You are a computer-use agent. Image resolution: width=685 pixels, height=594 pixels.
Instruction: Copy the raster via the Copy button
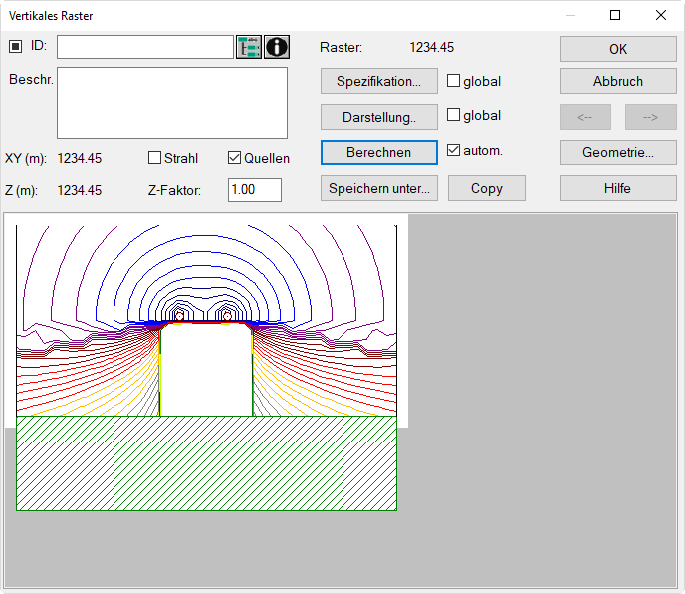(x=487, y=188)
